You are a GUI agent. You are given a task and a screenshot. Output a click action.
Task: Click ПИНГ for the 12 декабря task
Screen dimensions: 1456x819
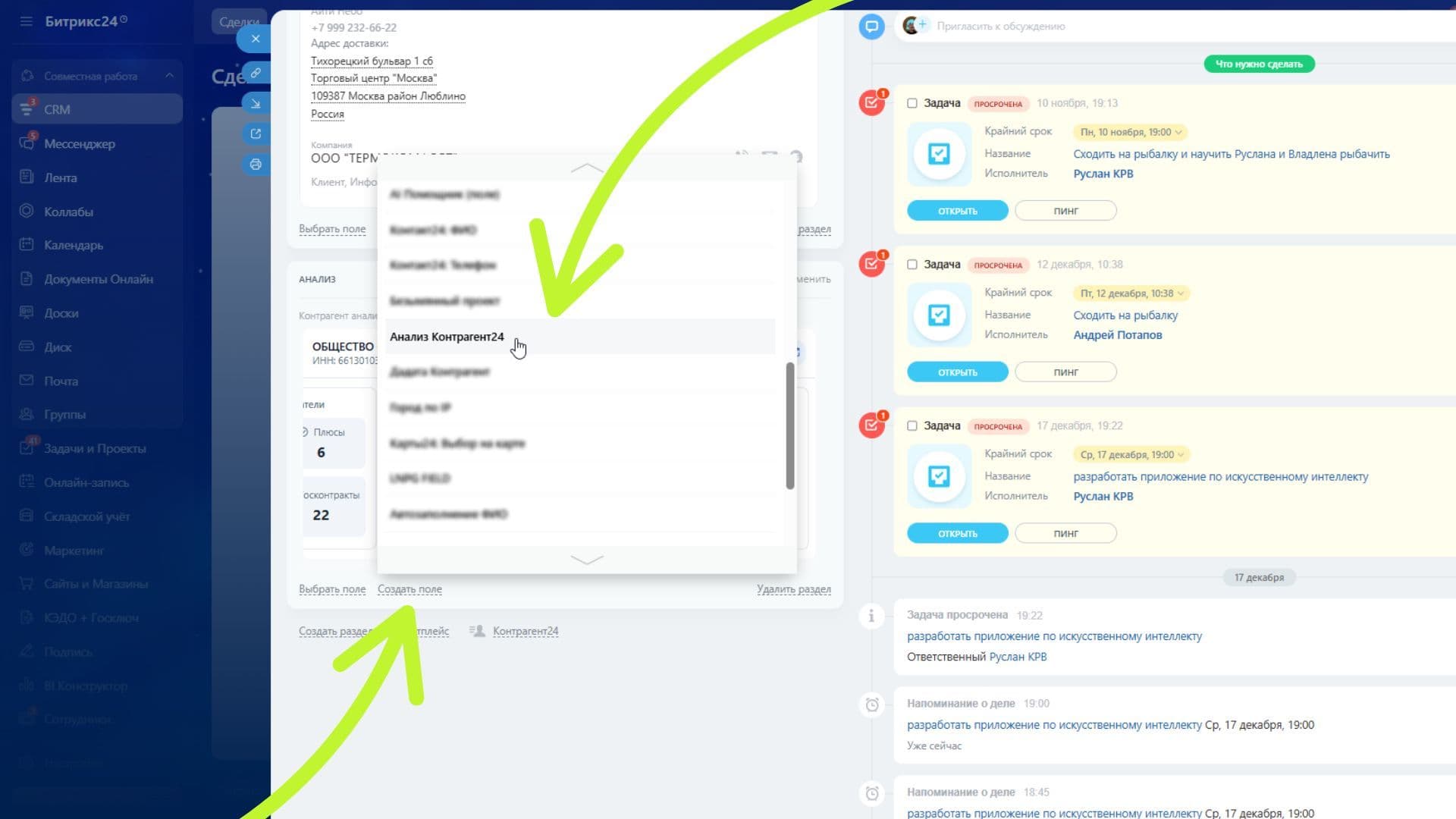tap(1065, 372)
